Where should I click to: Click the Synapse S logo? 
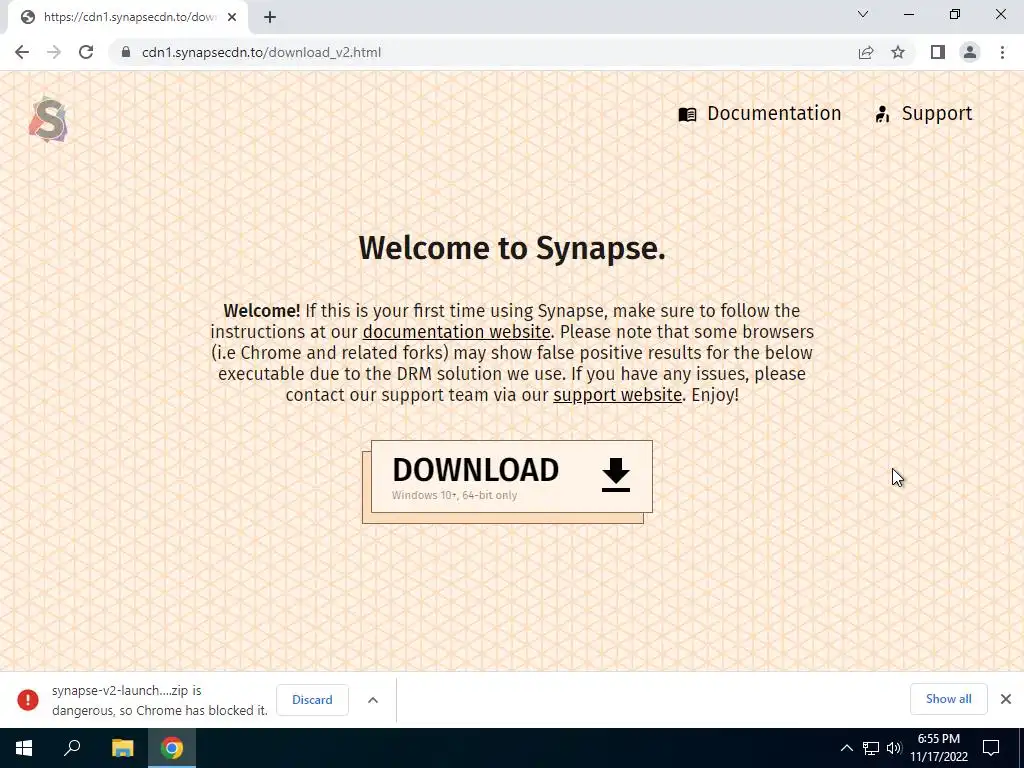[x=48, y=120]
